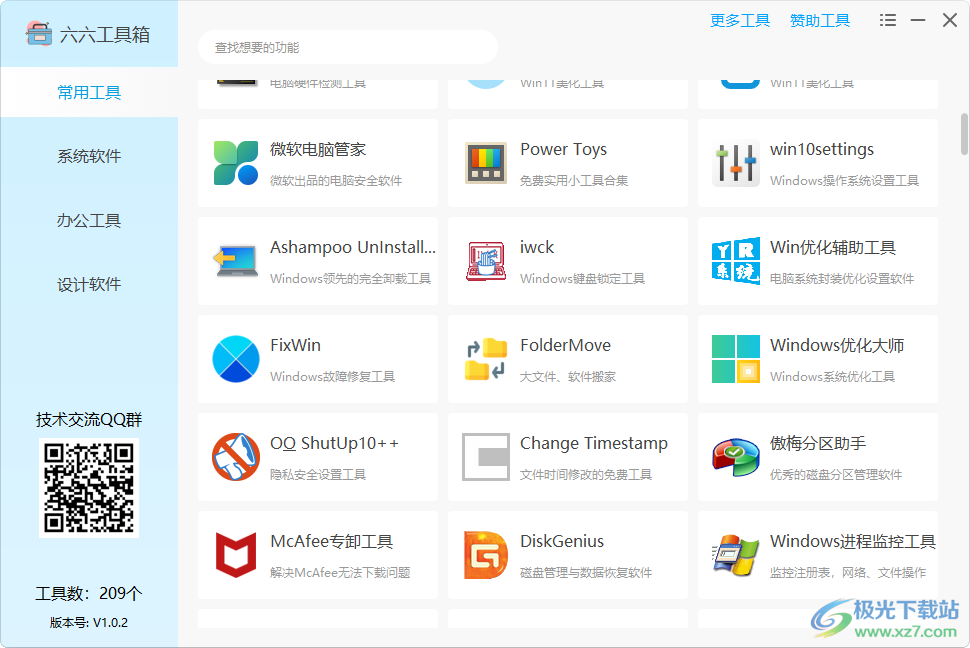Open the Windows进程监控工具 icon
Image resolution: width=970 pixels, height=648 pixels.
pyautogui.click(x=736, y=555)
